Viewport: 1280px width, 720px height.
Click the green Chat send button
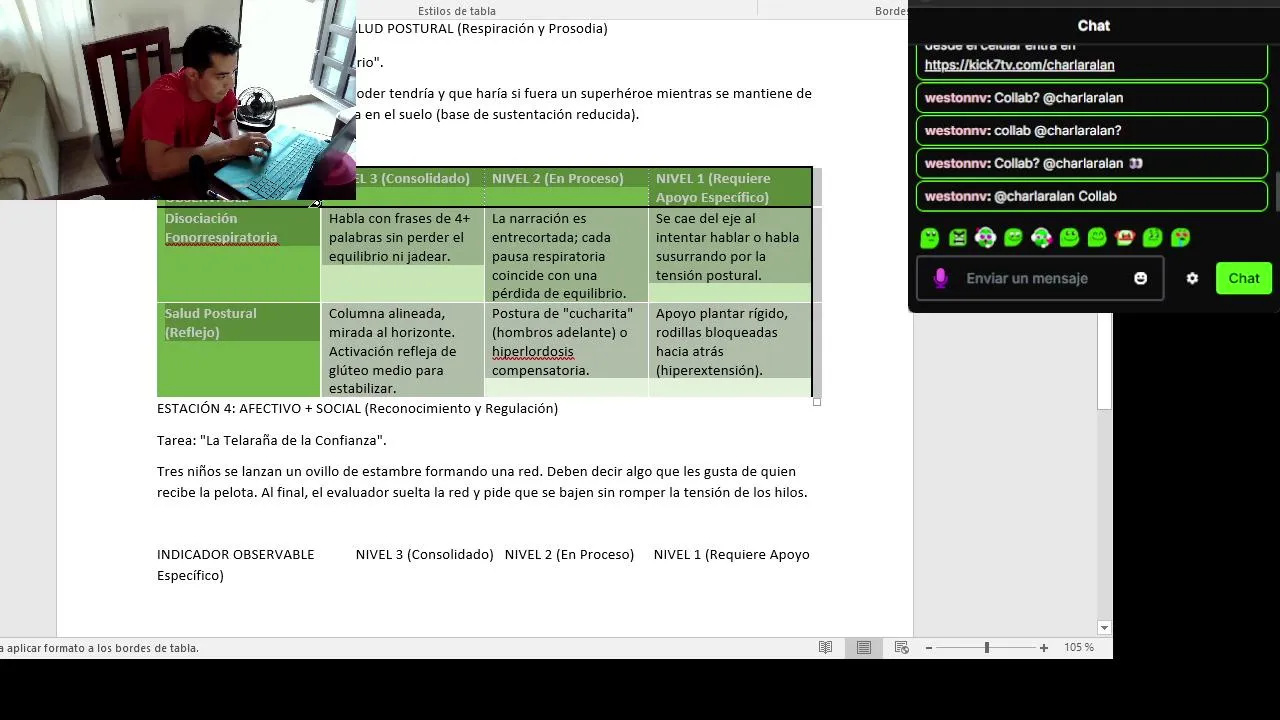tap(1244, 278)
